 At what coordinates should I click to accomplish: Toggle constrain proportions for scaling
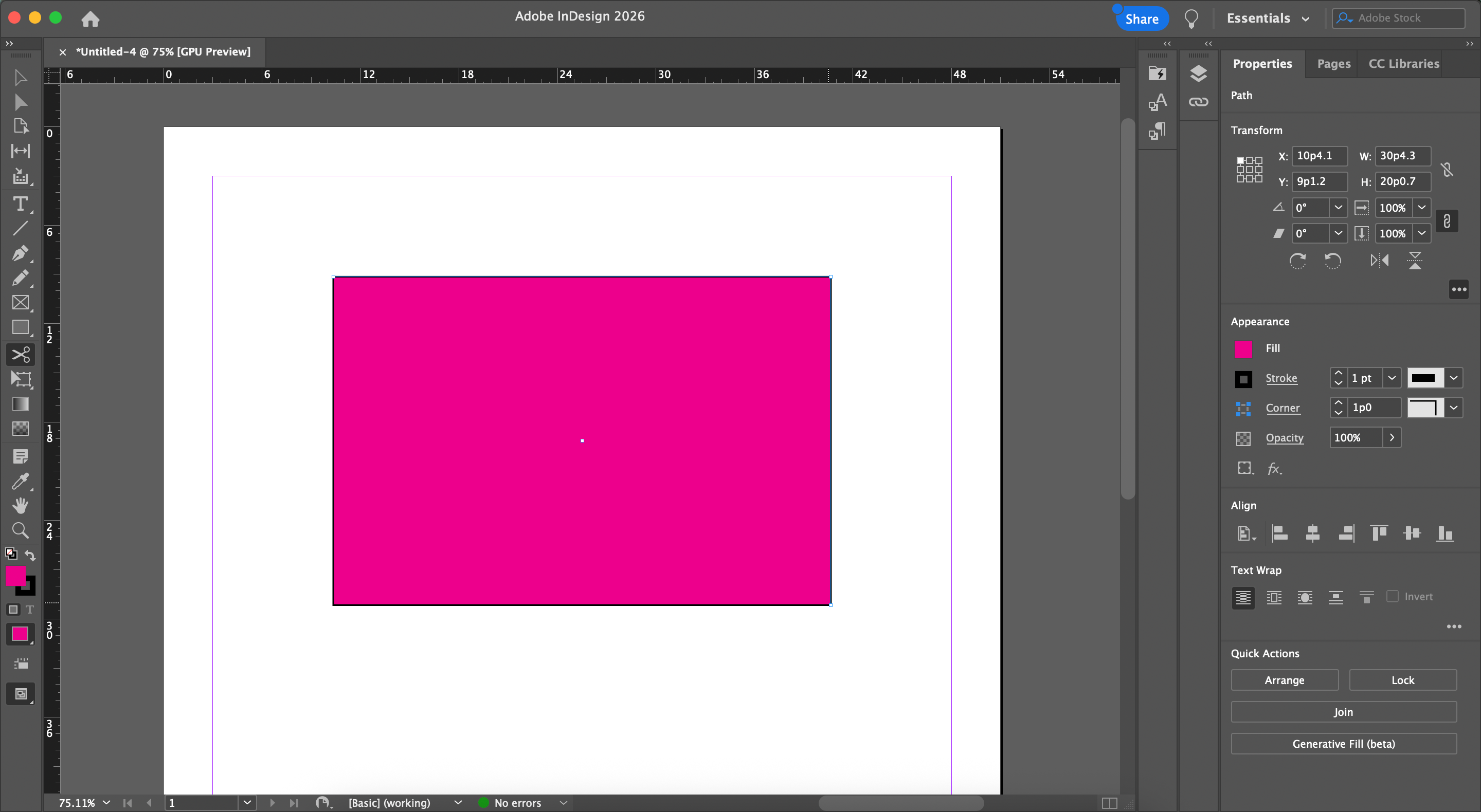[x=1447, y=220]
